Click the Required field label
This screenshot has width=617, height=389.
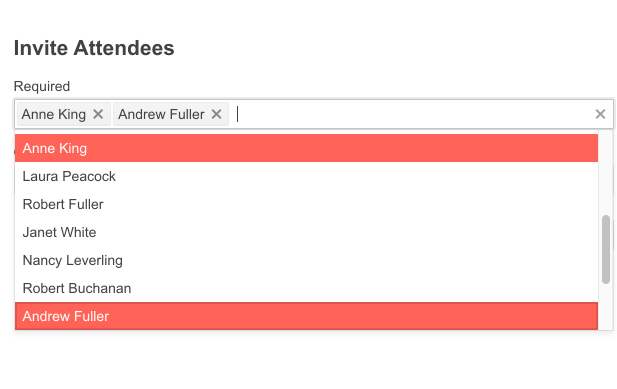click(42, 86)
